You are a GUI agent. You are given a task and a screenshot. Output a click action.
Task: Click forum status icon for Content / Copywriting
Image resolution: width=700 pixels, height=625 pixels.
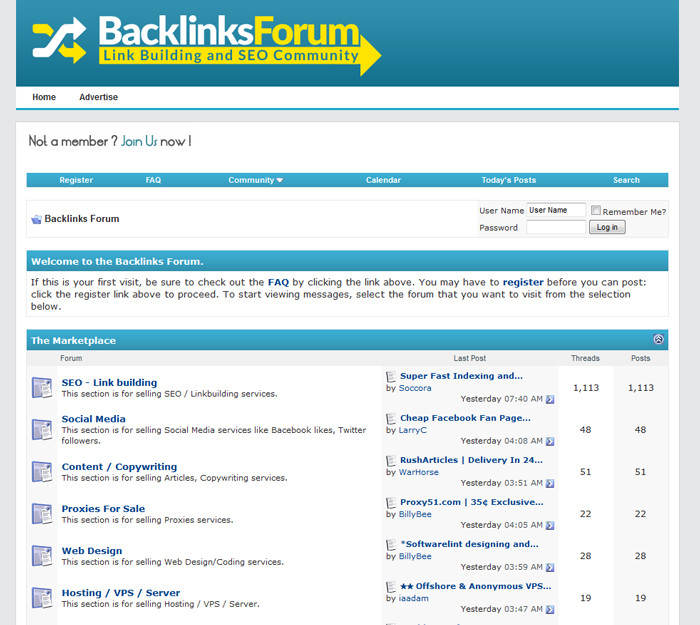tap(42, 471)
